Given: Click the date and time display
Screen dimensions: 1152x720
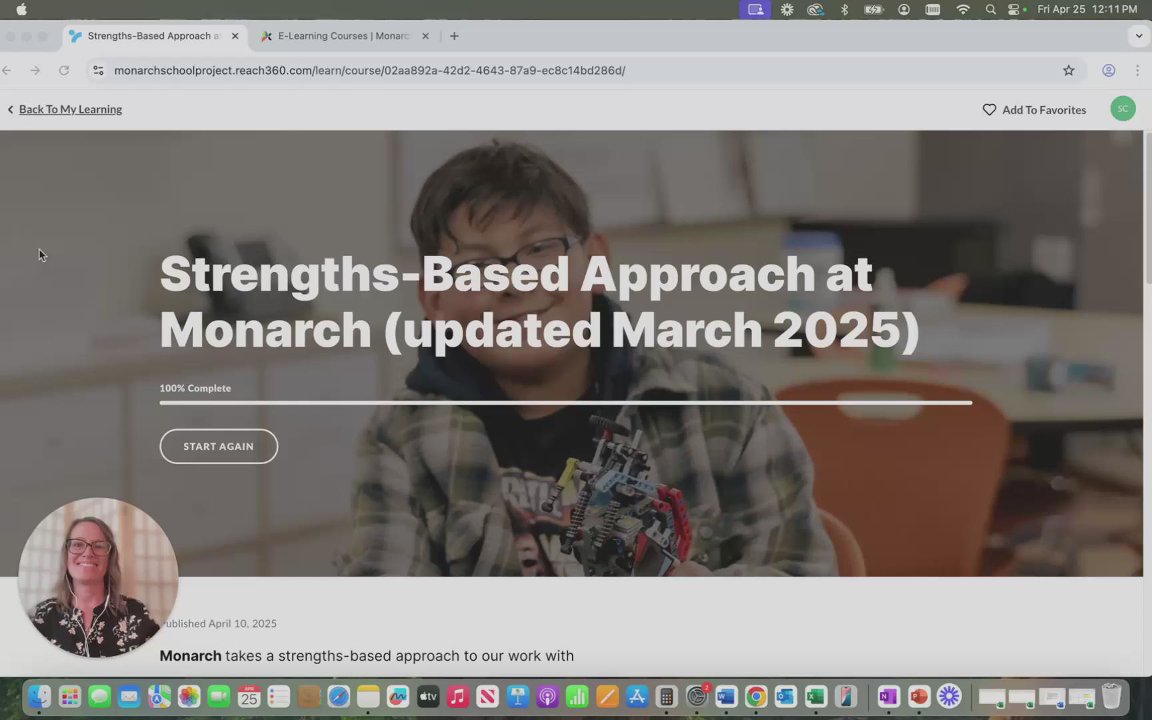Looking at the screenshot, I should [x=1087, y=10].
